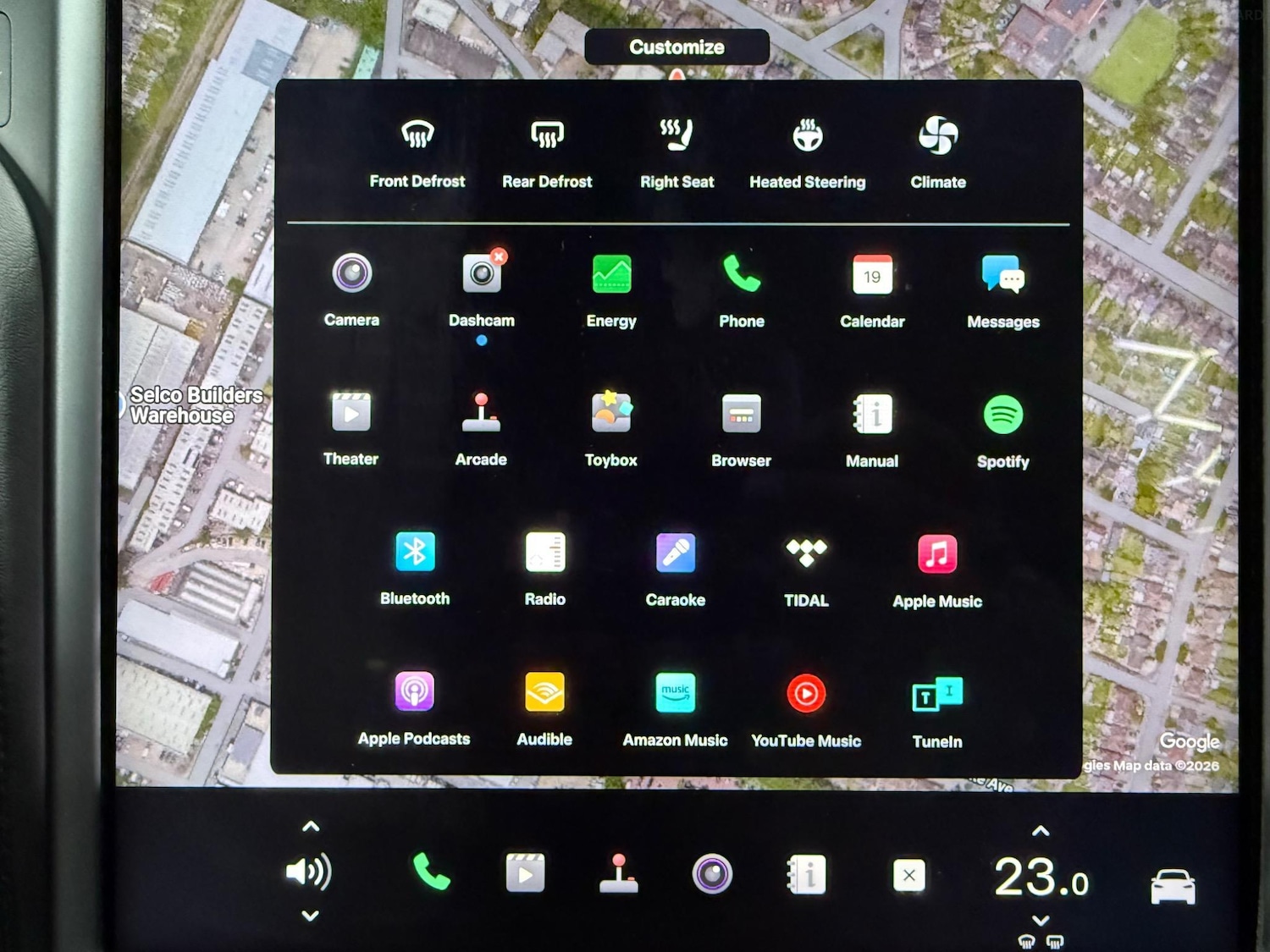Launch the Toybox app
Screen dimensions: 1270x952
click(x=610, y=414)
